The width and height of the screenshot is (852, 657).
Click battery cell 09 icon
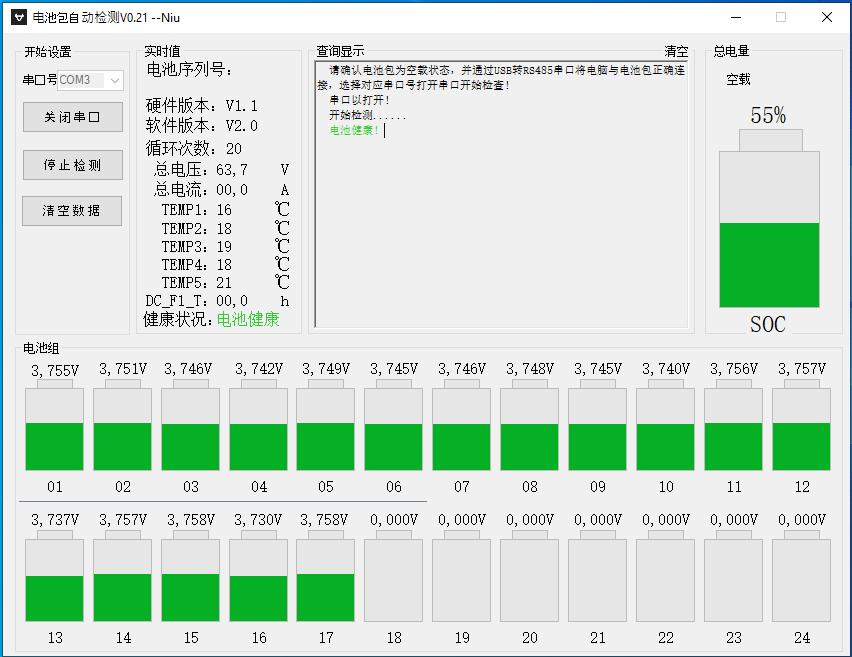coord(597,429)
